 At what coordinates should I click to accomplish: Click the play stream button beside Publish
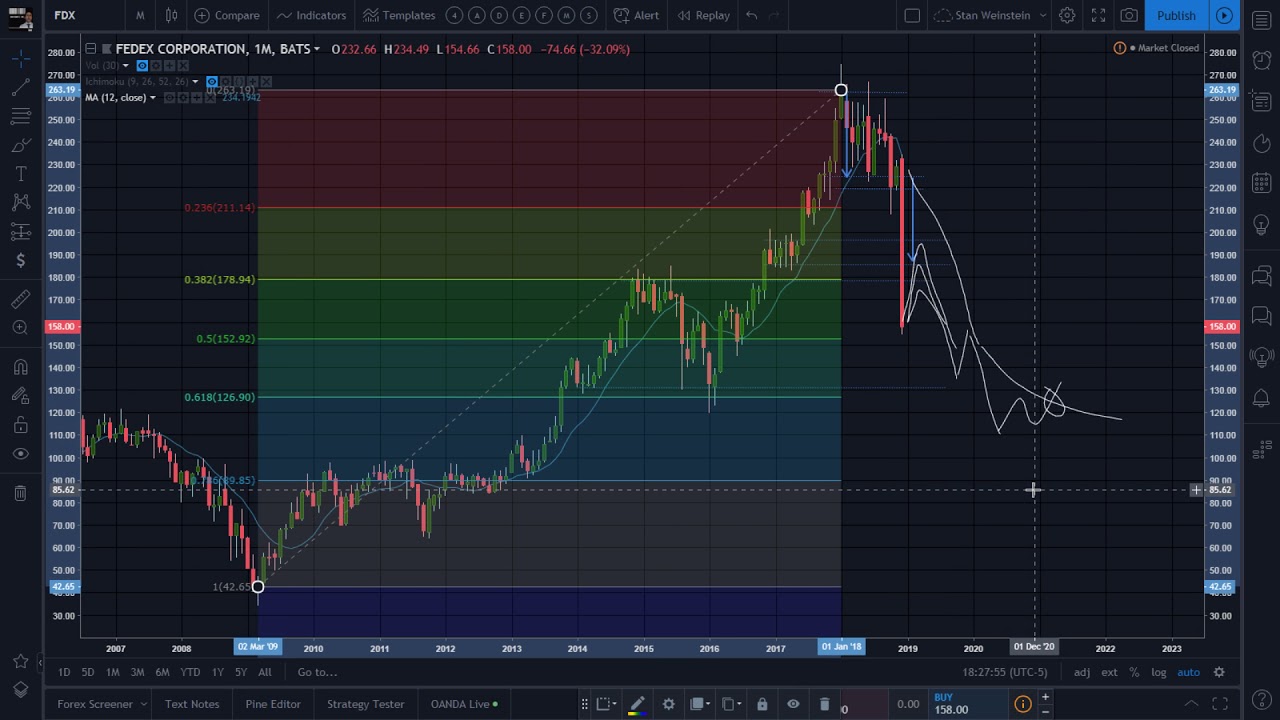coord(1224,15)
